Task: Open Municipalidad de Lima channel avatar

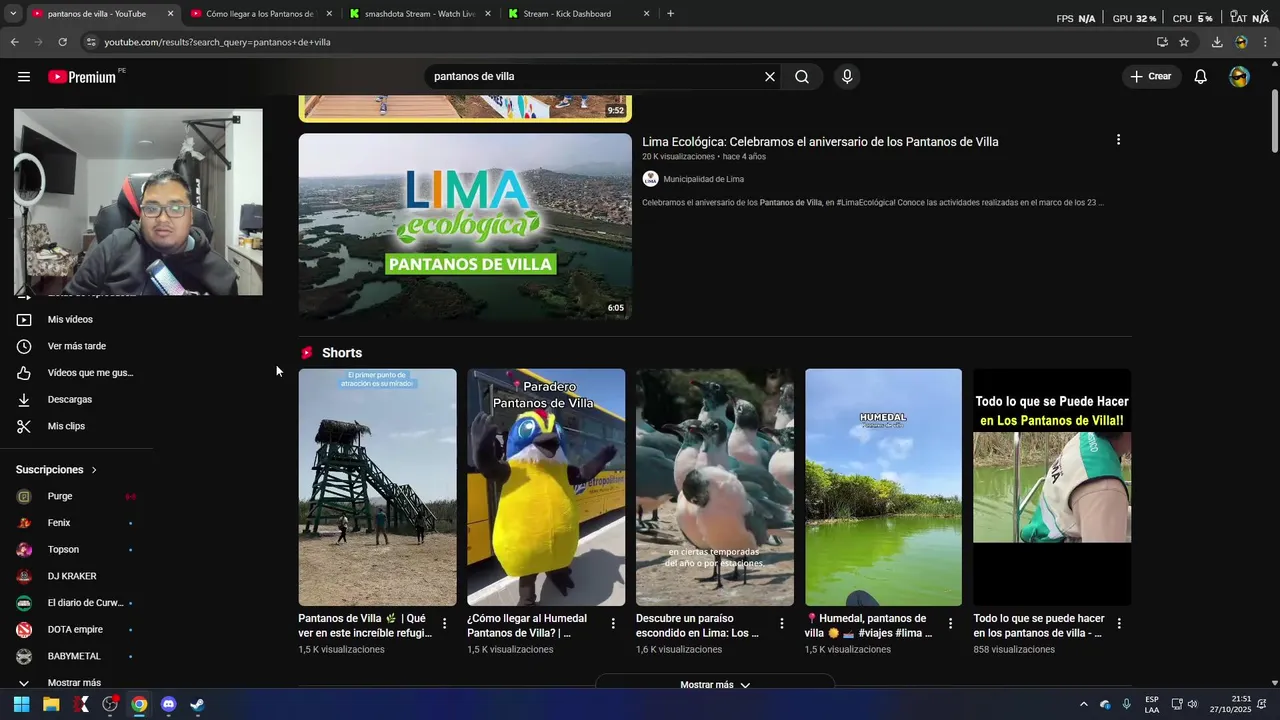Action: 650,179
